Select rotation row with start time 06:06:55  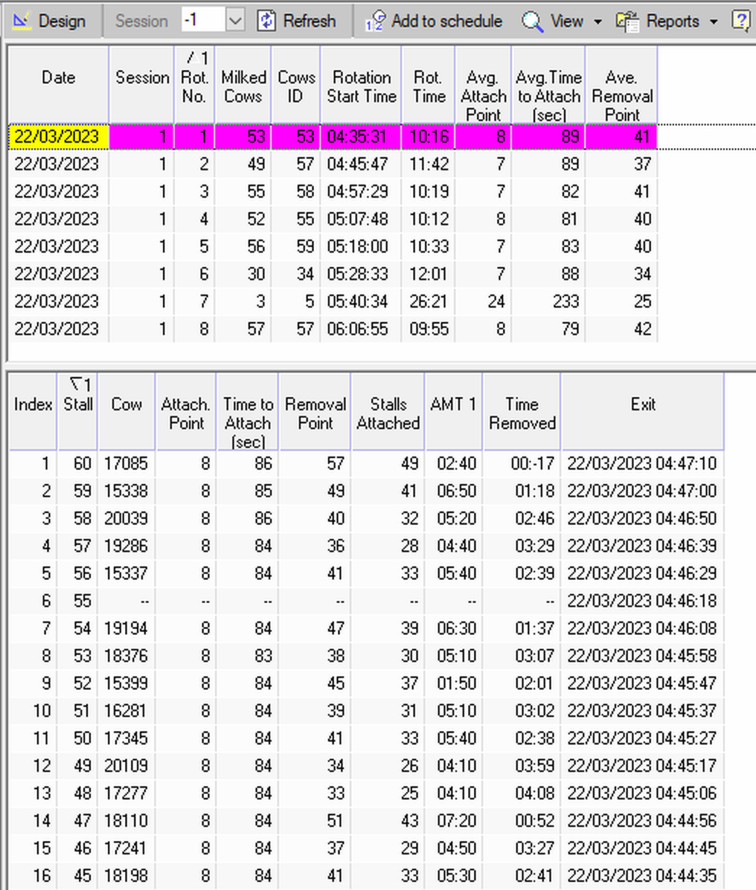coord(361,328)
